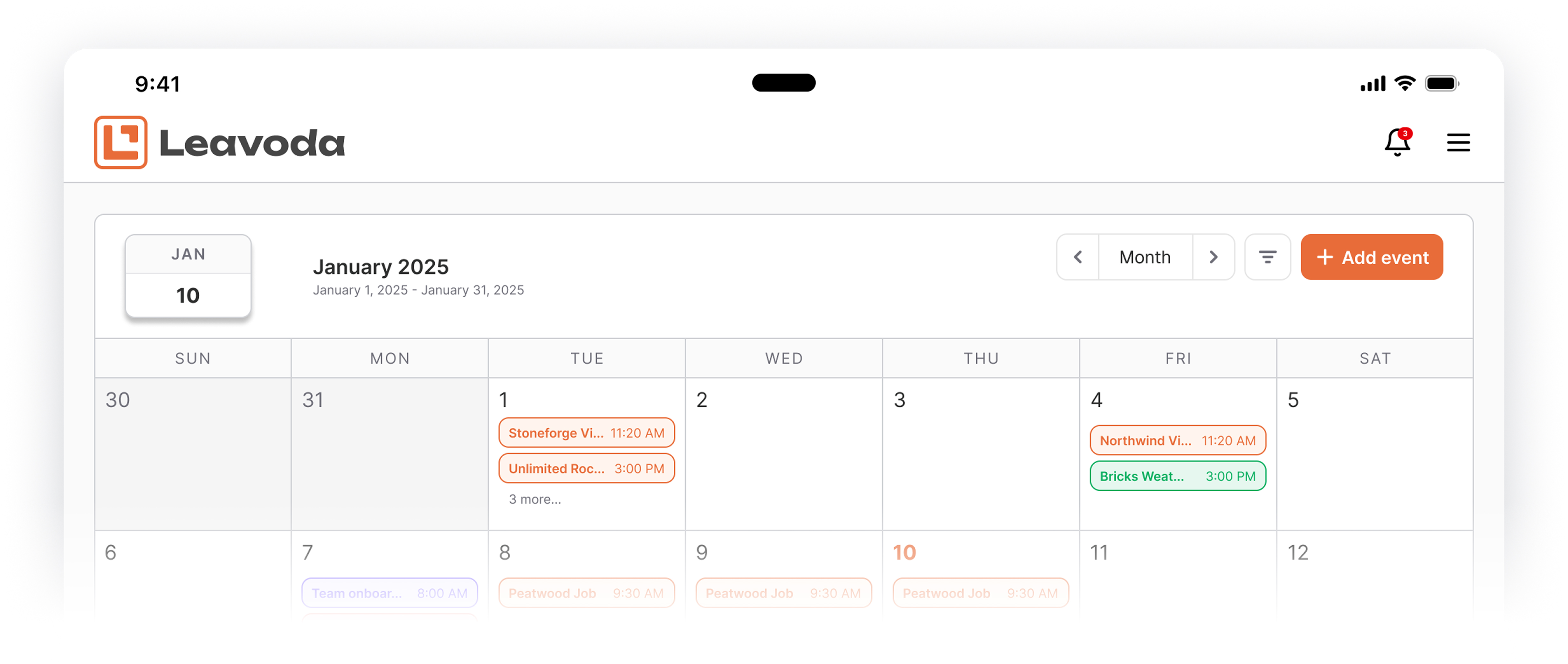Go to next month with right chevron

(1213, 257)
